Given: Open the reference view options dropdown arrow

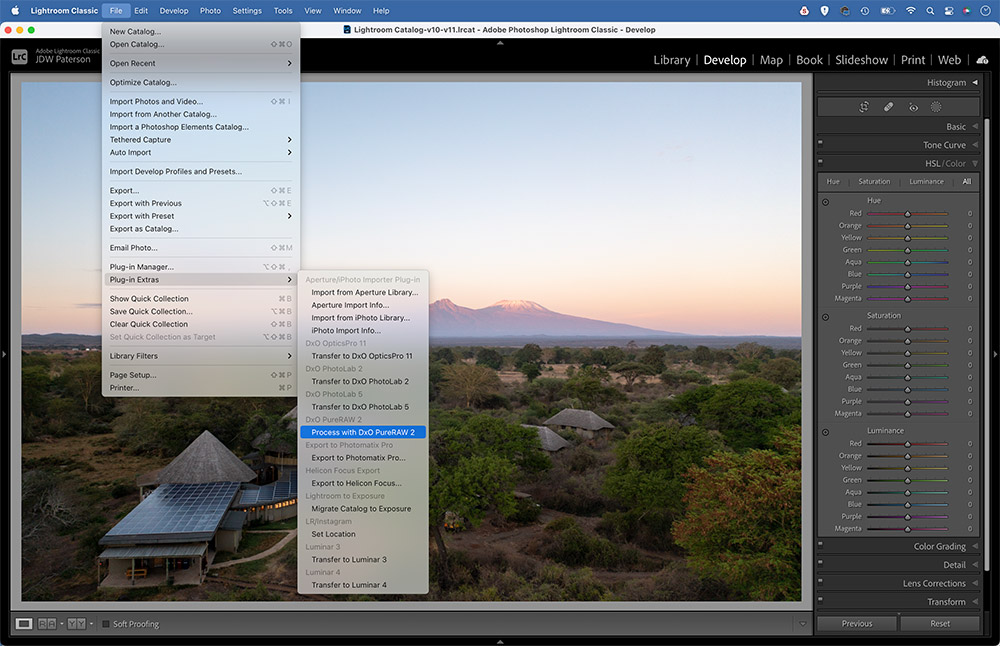Looking at the screenshot, I should tap(61, 624).
